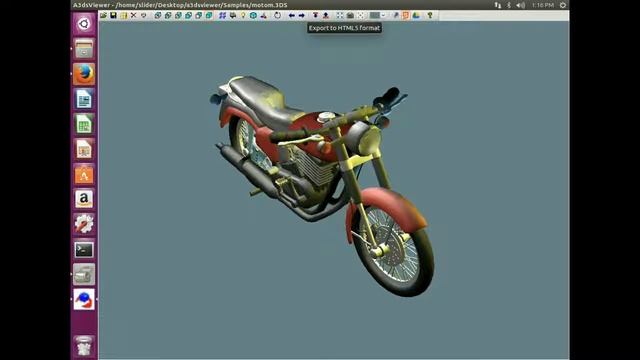Click the red-and-black T icon
Image resolution: width=640 pixels, height=360 pixels.
(x=316, y=16)
